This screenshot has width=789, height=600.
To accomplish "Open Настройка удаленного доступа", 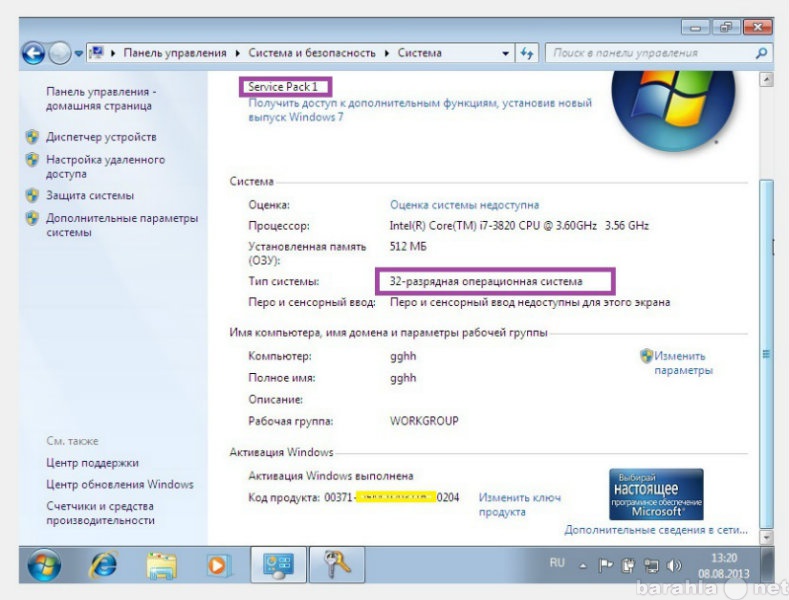I will 105,167.
